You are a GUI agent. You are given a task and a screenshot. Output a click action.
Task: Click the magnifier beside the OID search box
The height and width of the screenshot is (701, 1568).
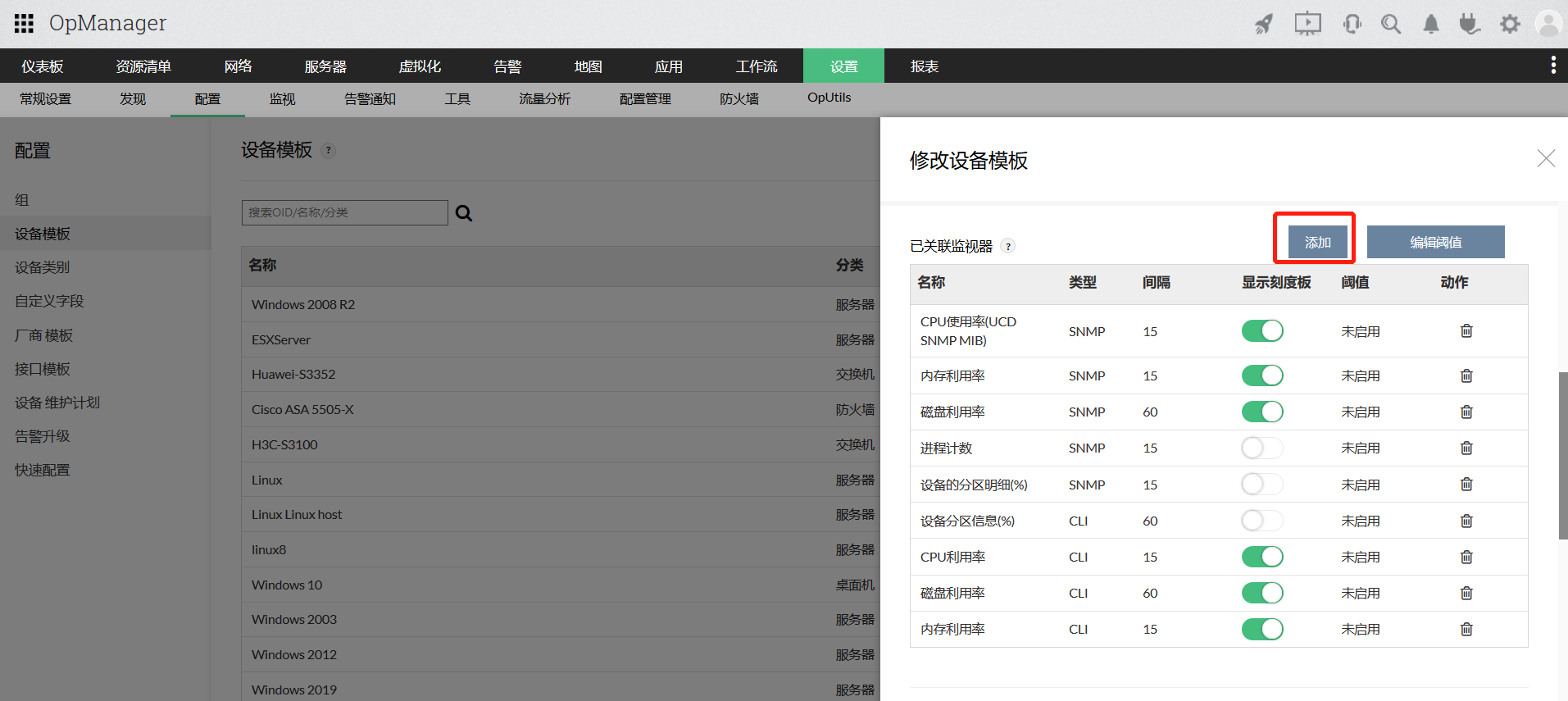coord(464,213)
